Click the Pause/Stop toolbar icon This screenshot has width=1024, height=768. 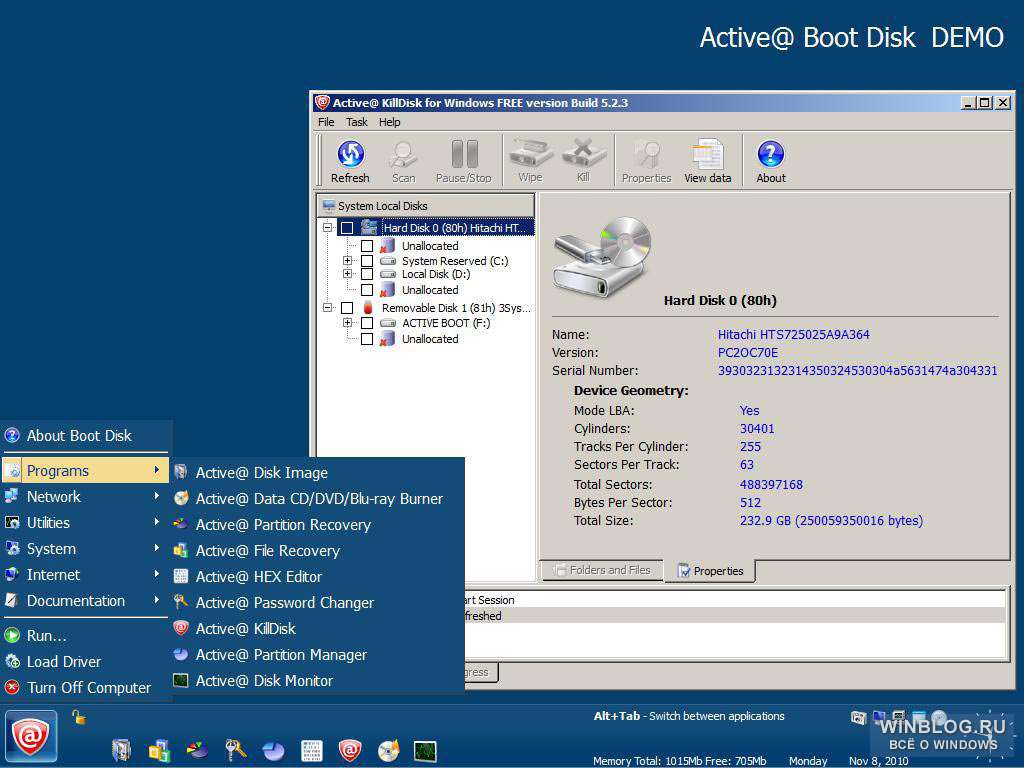coord(464,161)
